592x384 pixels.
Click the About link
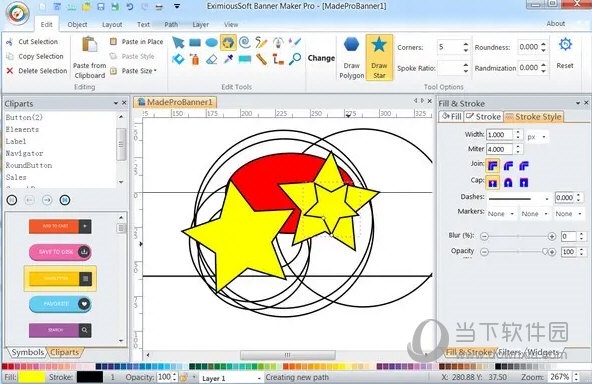tap(556, 23)
